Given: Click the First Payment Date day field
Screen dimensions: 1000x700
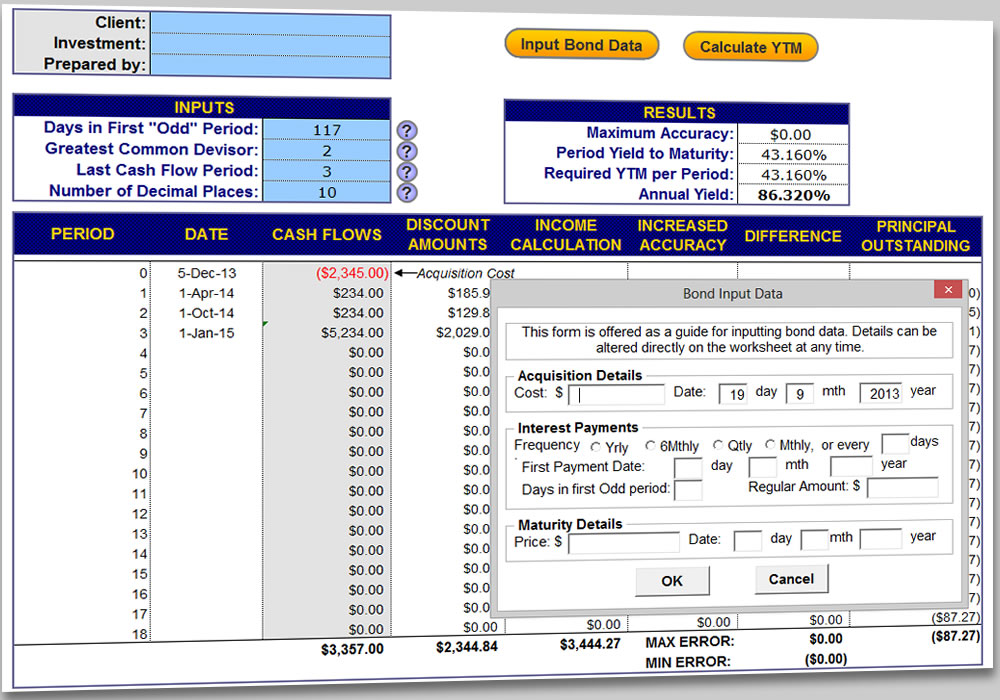Looking at the screenshot, I should point(688,466).
